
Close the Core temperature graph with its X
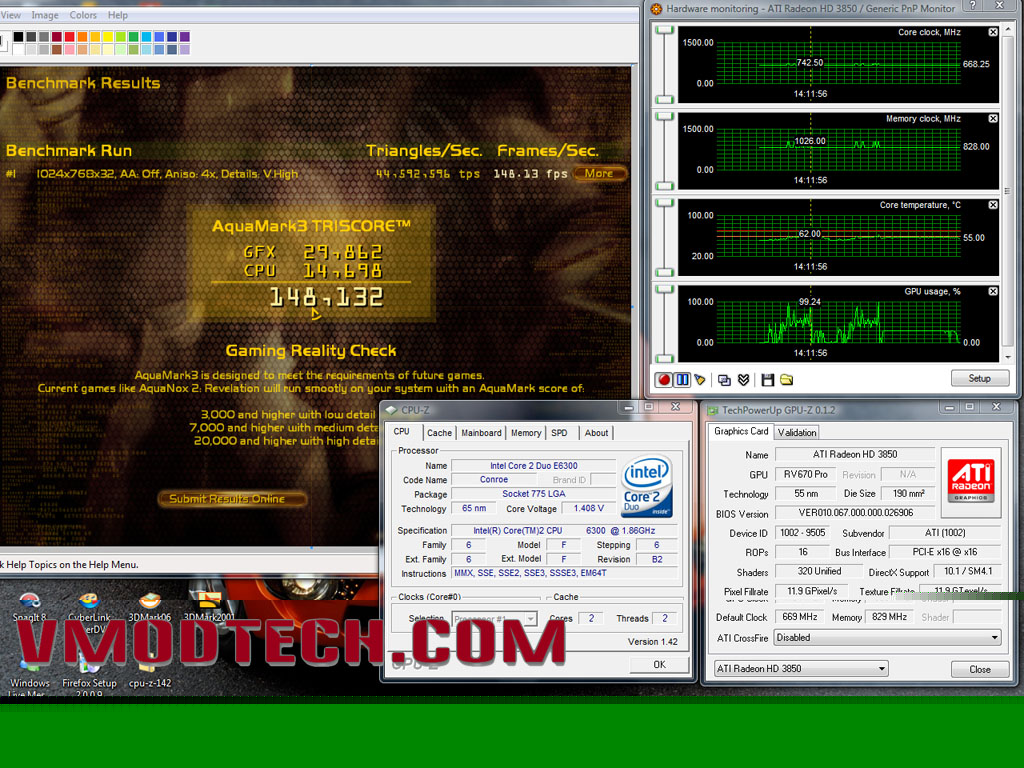coord(993,205)
